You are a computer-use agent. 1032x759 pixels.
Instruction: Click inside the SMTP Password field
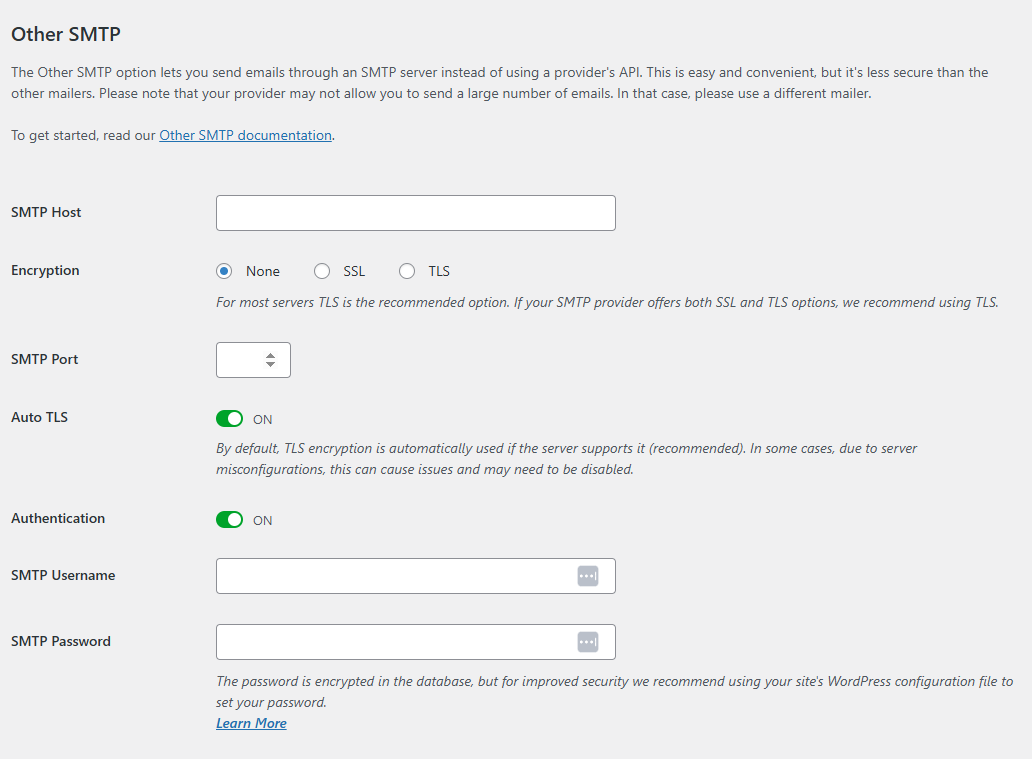tap(395, 642)
